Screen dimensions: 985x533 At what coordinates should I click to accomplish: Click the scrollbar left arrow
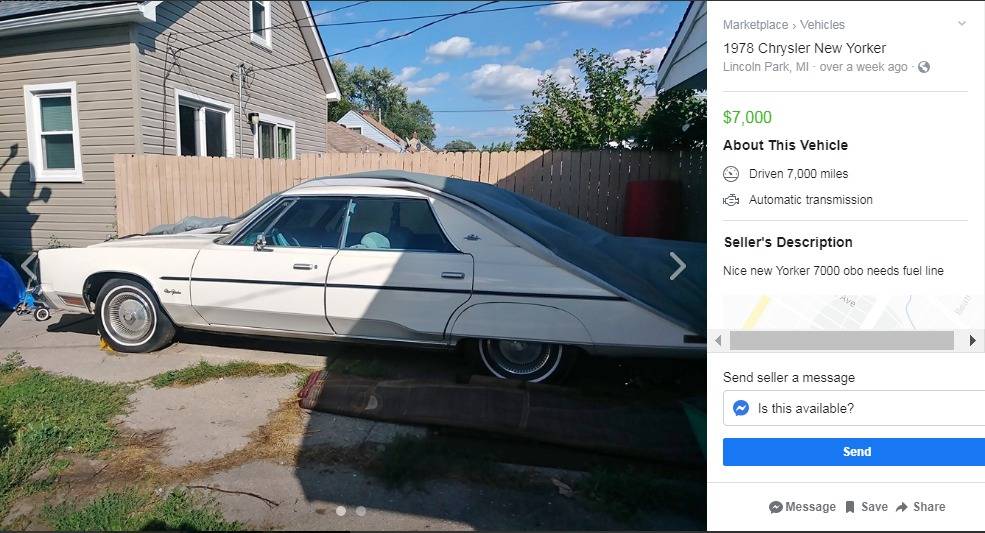pyautogui.click(x=718, y=341)
